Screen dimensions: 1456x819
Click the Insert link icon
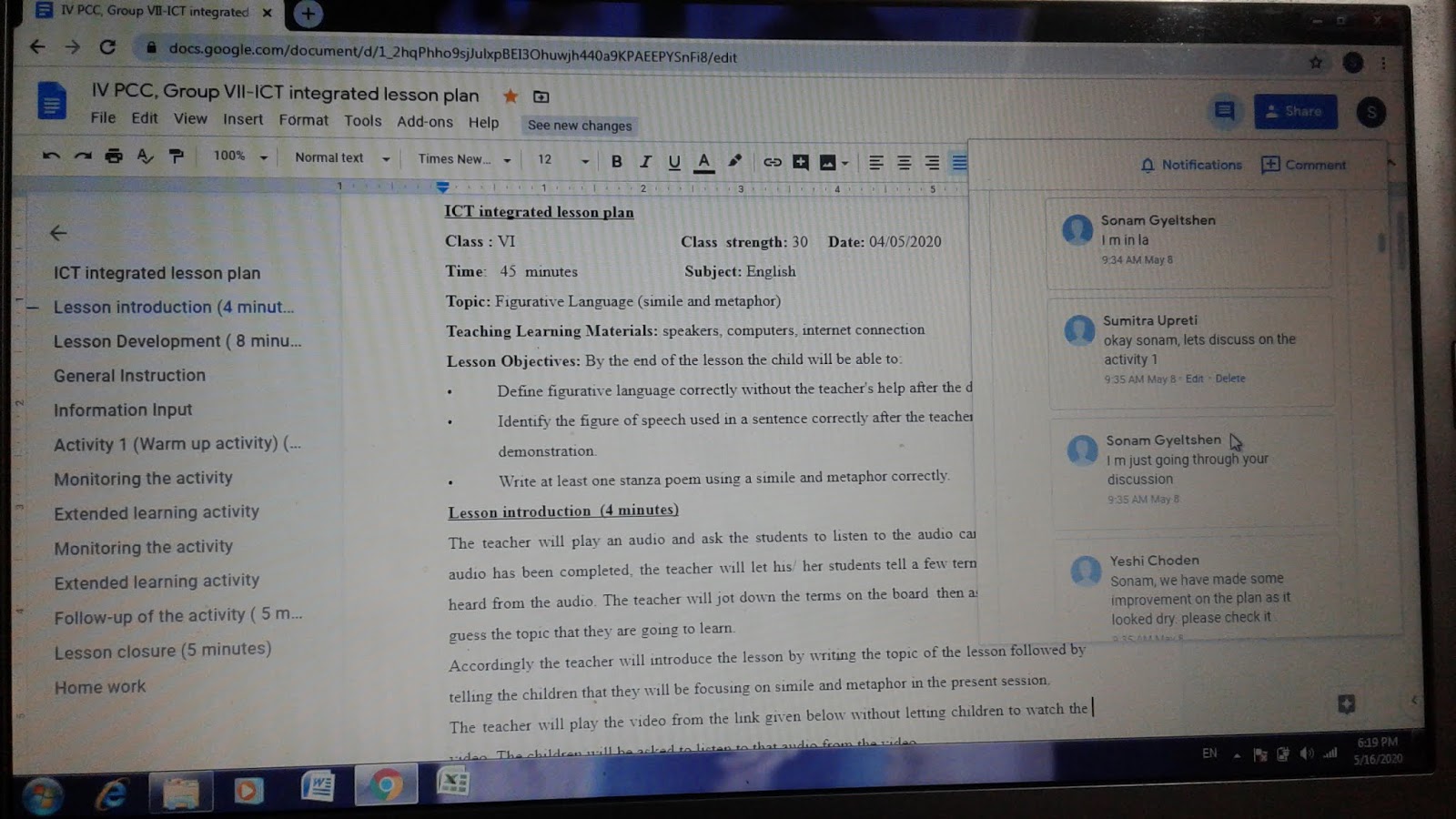click(x=773, y=161)
